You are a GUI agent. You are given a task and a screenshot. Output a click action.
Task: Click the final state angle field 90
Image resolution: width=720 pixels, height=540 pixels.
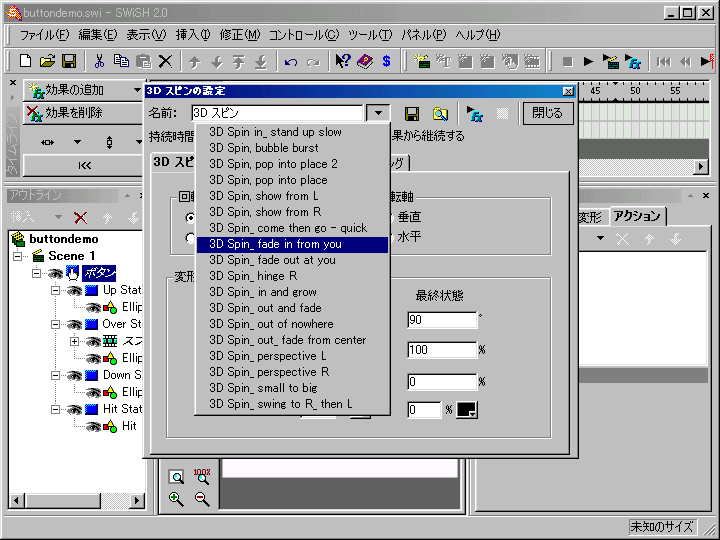click(442, 320)
